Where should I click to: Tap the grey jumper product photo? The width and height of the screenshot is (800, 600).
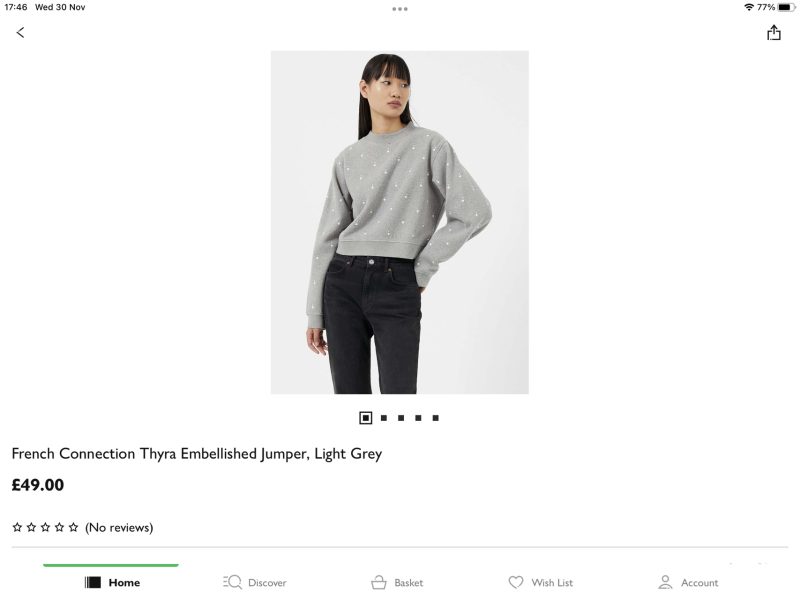tap(399, 222)
